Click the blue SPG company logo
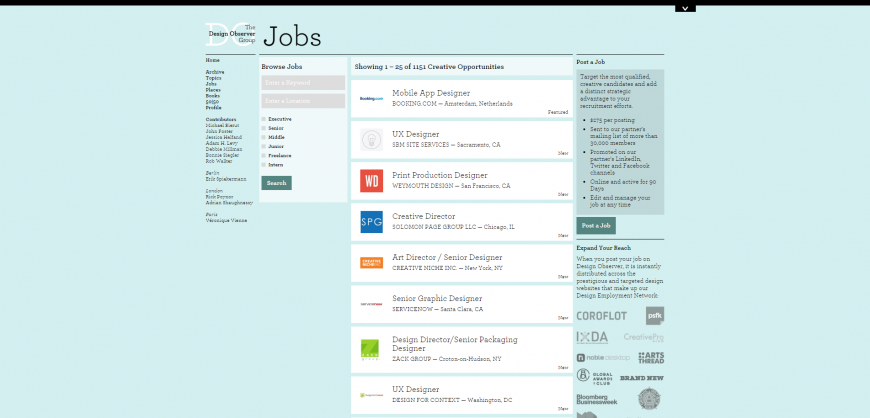This screenshot has width=870, height=418. (371, 222)
